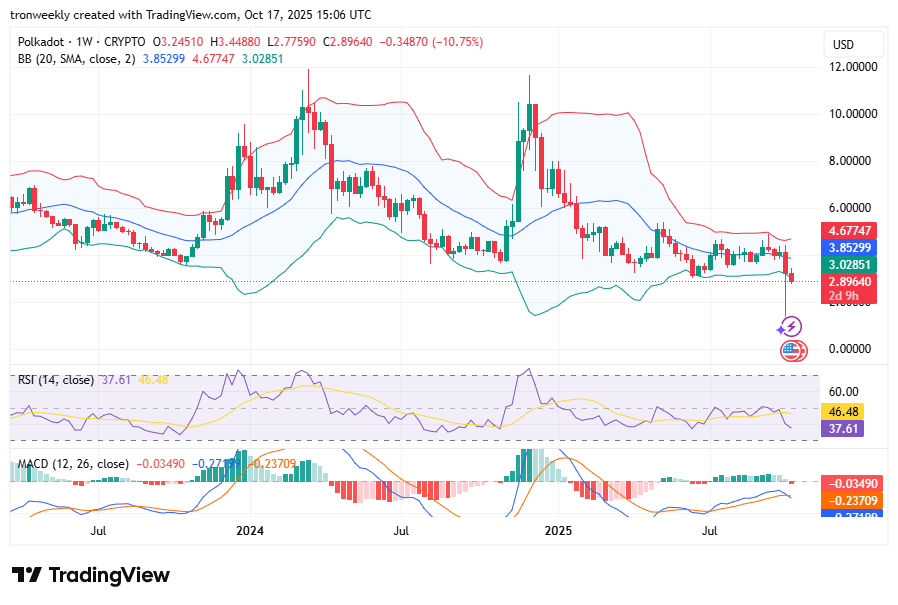
Task: Open the USD currency selector
Action: tap(843, 44)
